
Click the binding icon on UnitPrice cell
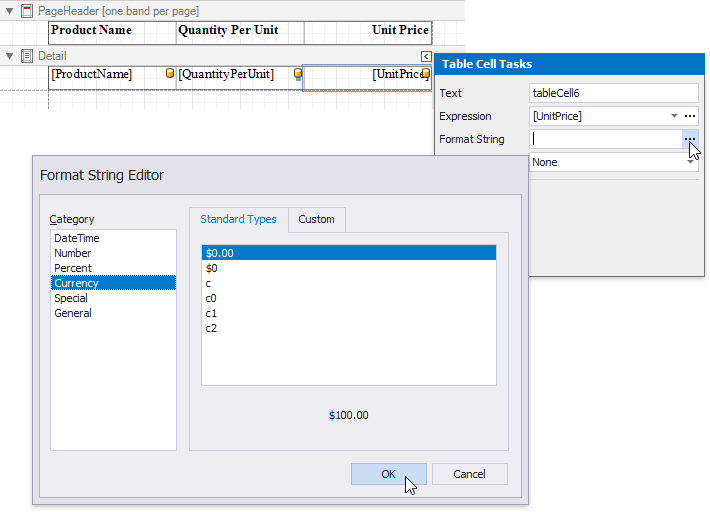click(x=426, y=74)
